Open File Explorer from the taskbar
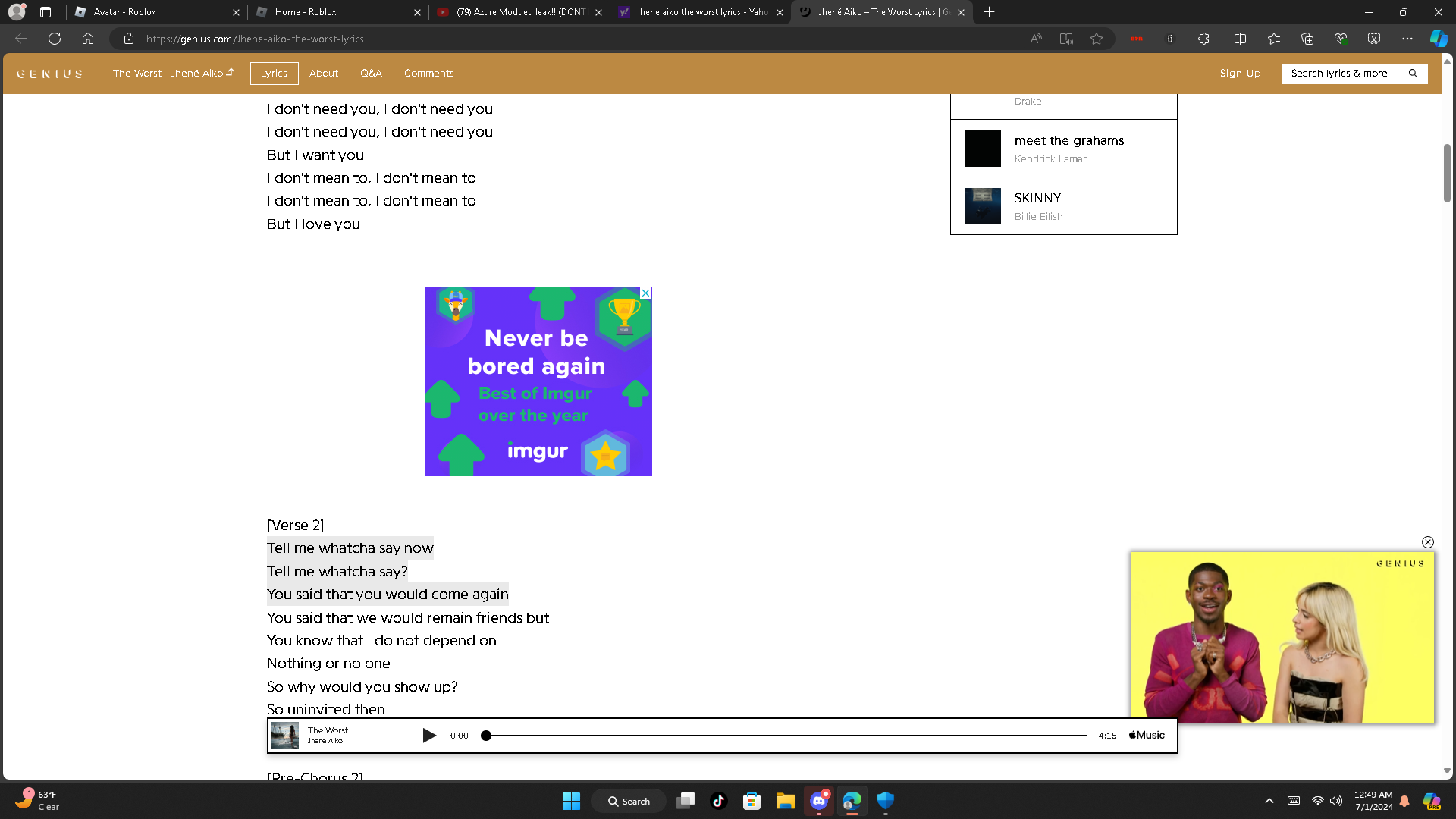The image size is (1456, 819). point(786,801)
